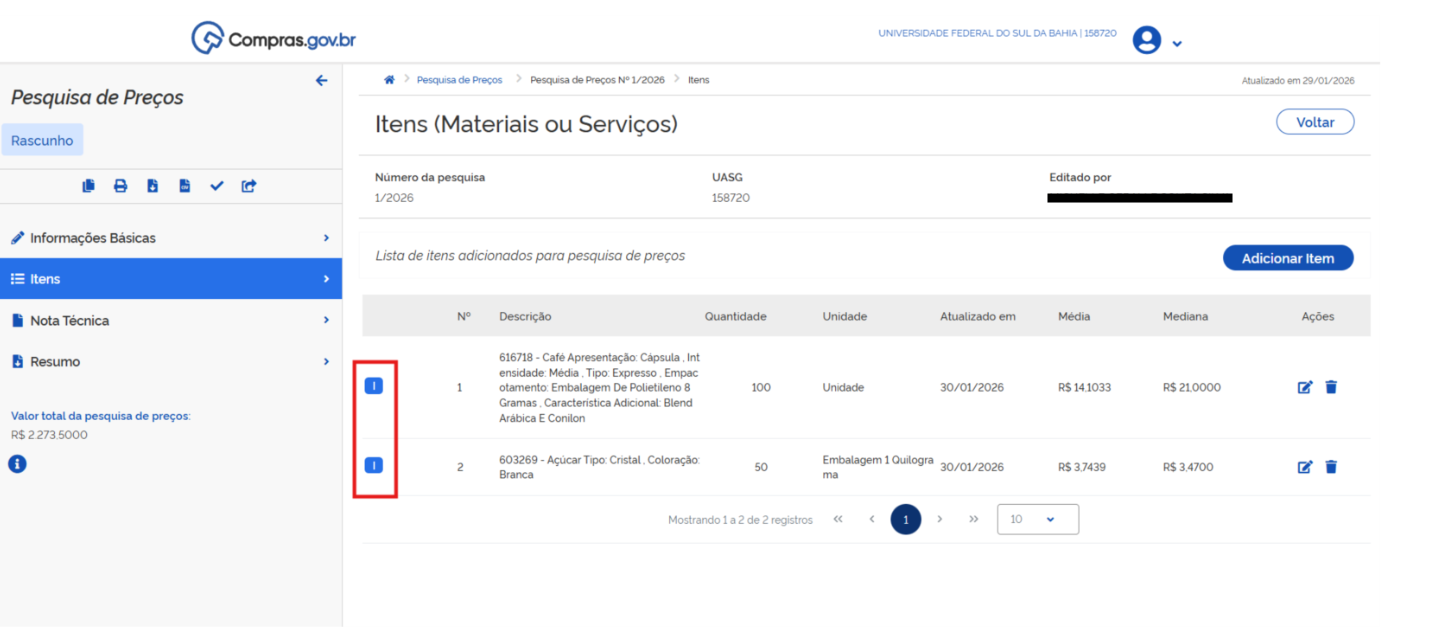Click the checkmark icon in sidebar toolbar
Viewport: 1434px width, 636px height.
(217, 186)
